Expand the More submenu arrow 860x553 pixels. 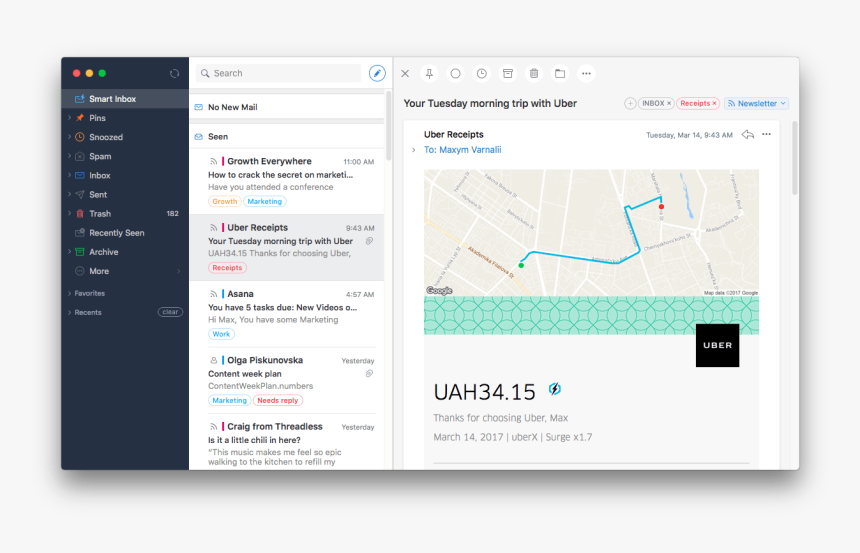(x=178, y=271)
